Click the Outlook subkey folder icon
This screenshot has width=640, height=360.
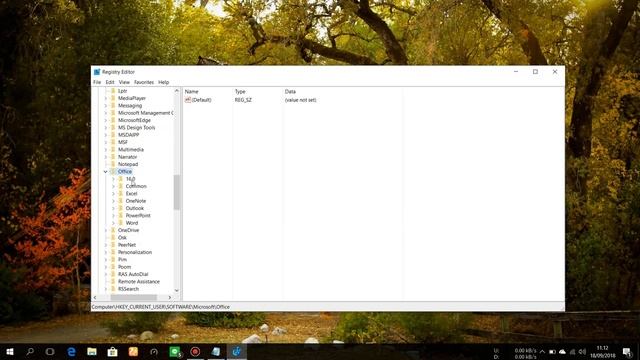(x=121, y=208)
